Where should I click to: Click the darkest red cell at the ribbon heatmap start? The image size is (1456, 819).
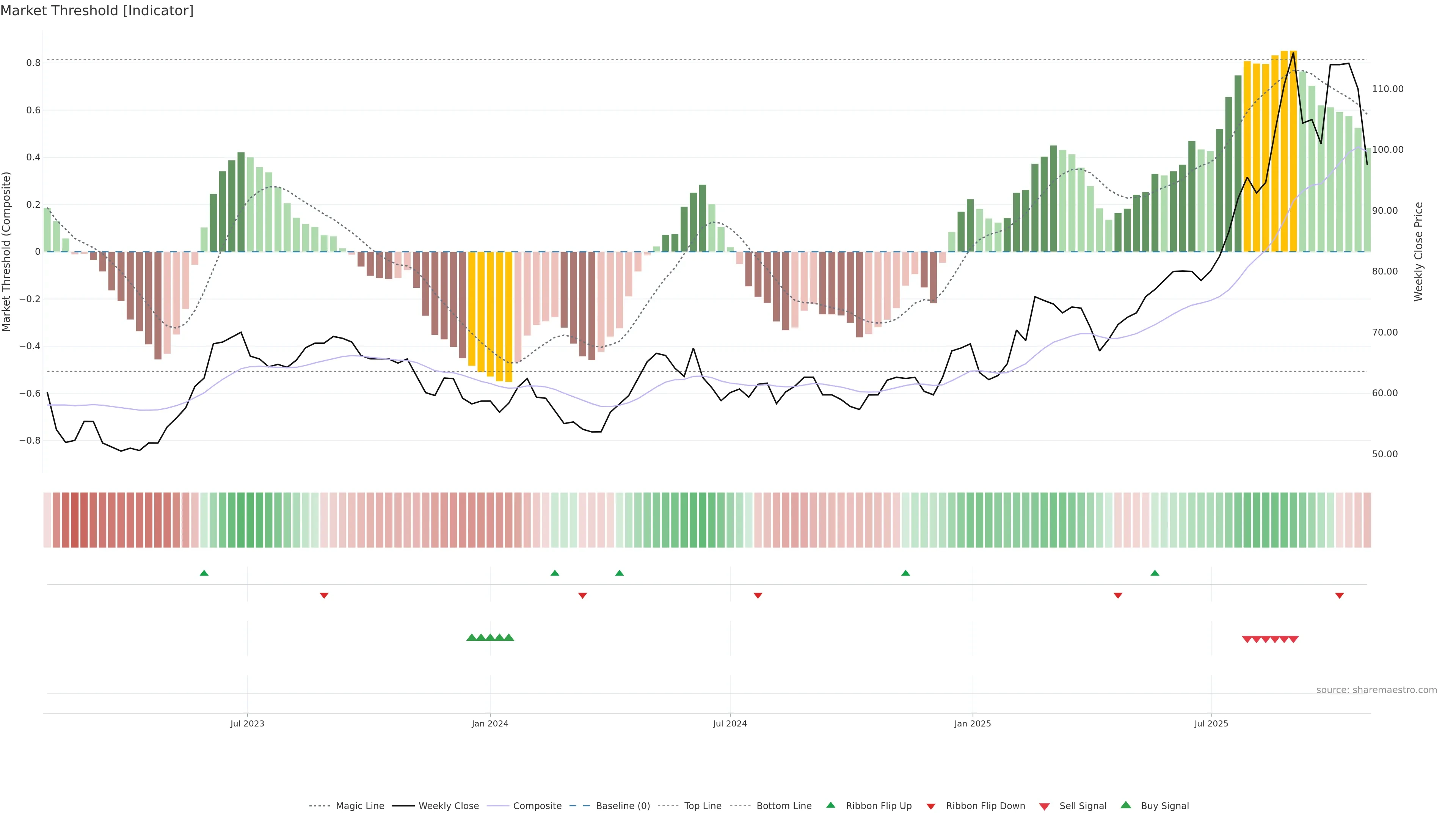pyautogui.click(x=75, y=519)
